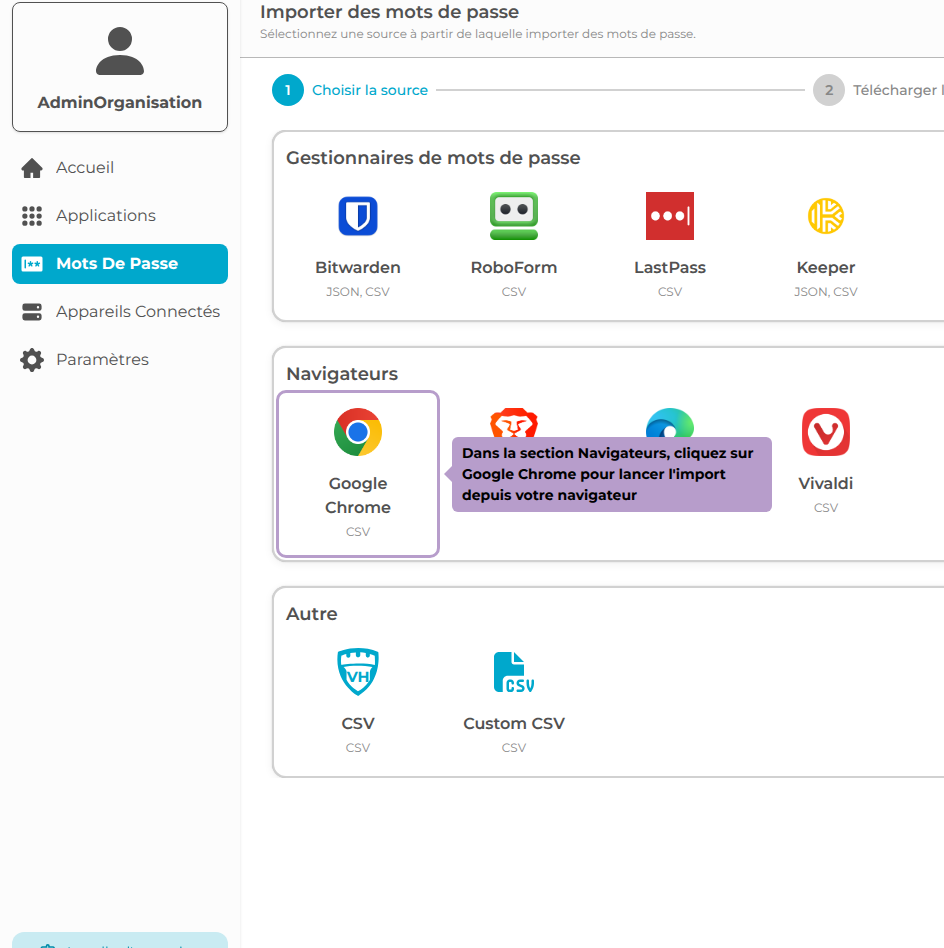Viewport: 944px width, 948px height.
Task: Click JSON, CSV format under Keeper
Action: [825, 291]
